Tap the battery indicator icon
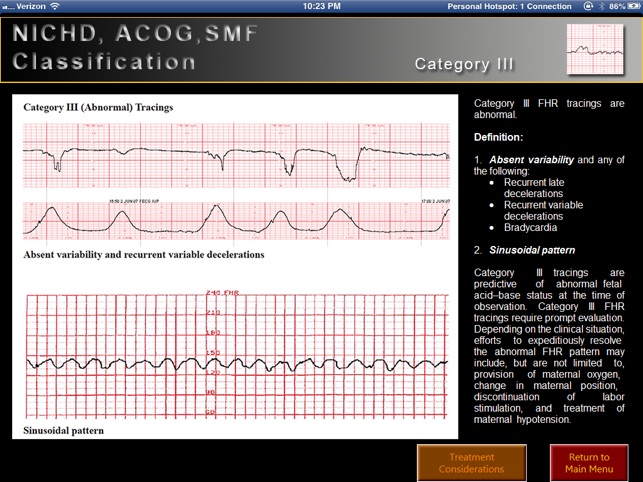Image resolution: width=643 pixels, height=482 pixels. 632,6
